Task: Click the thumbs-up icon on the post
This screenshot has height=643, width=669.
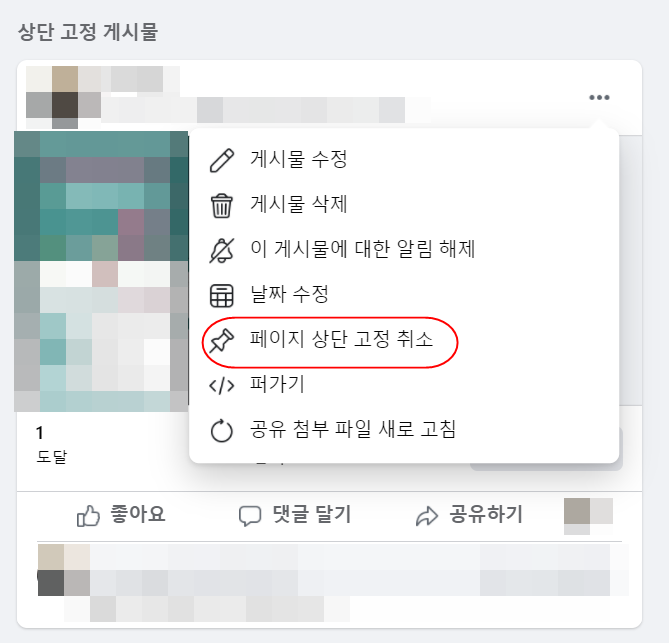Action: 88,515
